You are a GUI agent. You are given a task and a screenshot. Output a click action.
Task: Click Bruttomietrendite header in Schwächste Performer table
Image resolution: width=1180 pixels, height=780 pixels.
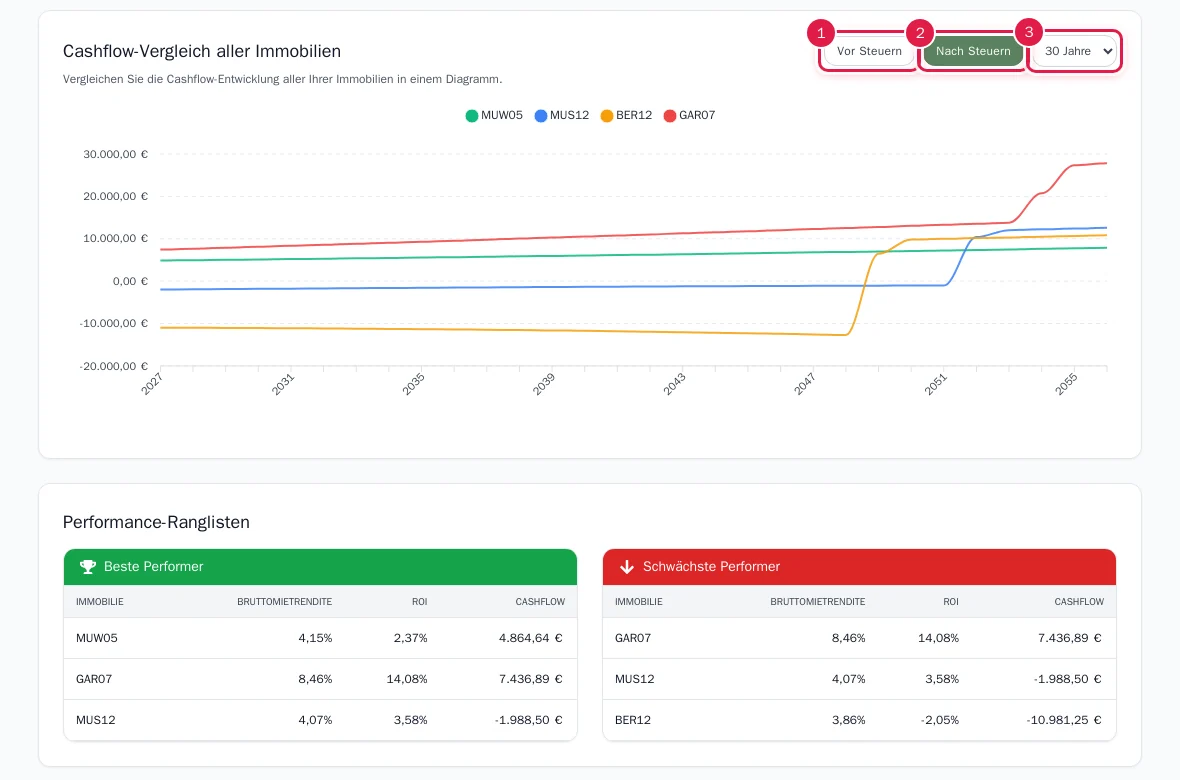817,602
